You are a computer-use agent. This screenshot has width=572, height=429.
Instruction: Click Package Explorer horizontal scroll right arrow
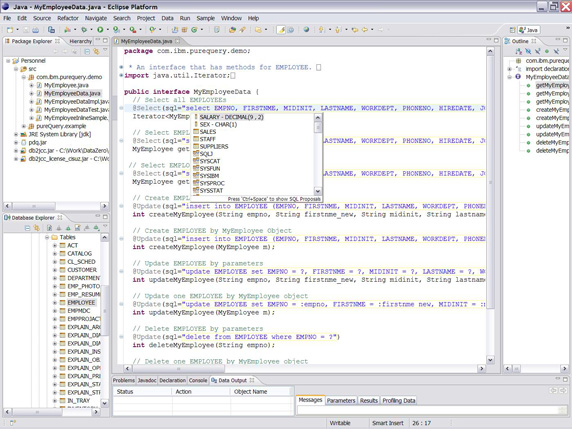[x=104, y=206]
